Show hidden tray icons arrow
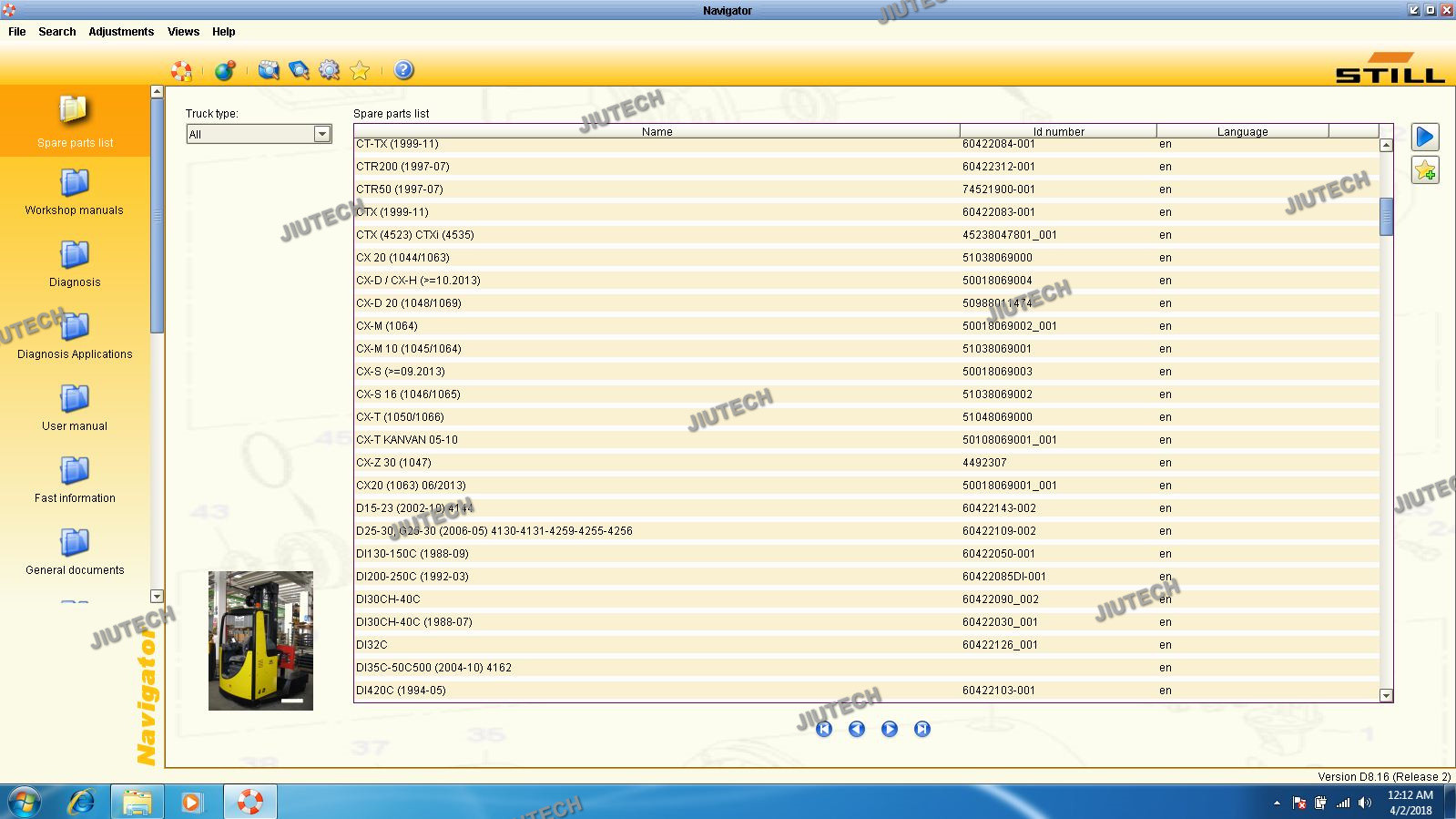The height and width of the screenshot is (819, 1456). [1277, 803]
